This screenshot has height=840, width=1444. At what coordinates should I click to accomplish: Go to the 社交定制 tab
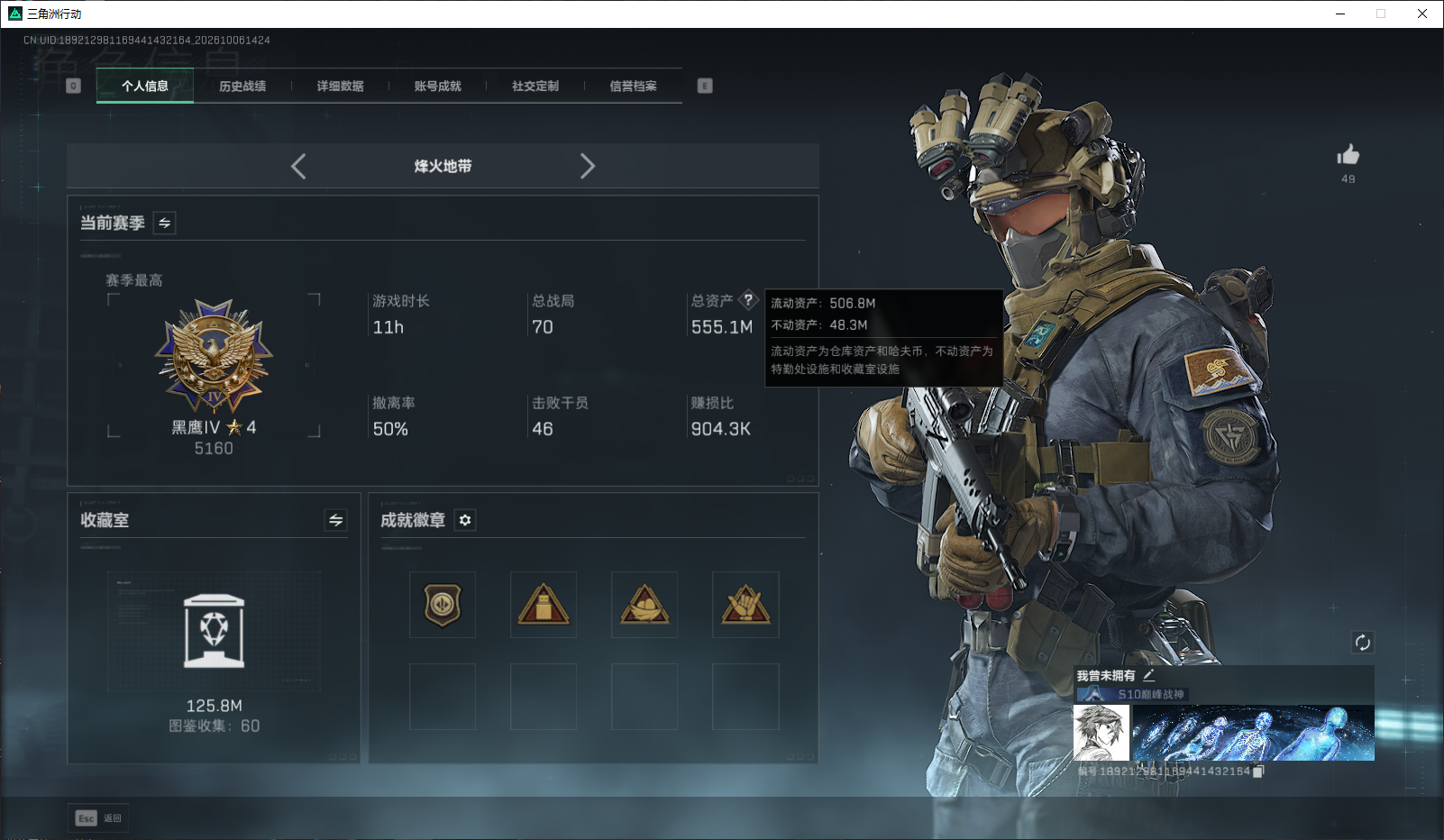[x=535, y=87]
